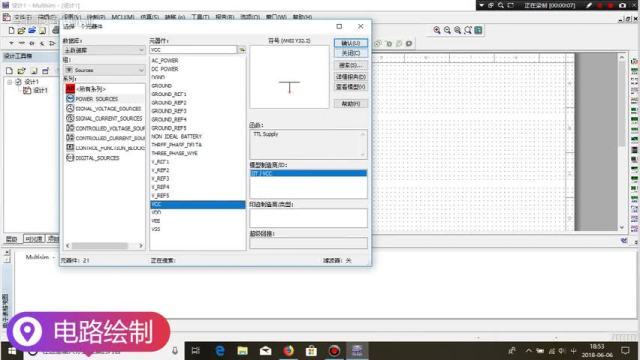Open the 工具 (Tools) menu
The width and height of the screenshot is (640, 360).
200,17
